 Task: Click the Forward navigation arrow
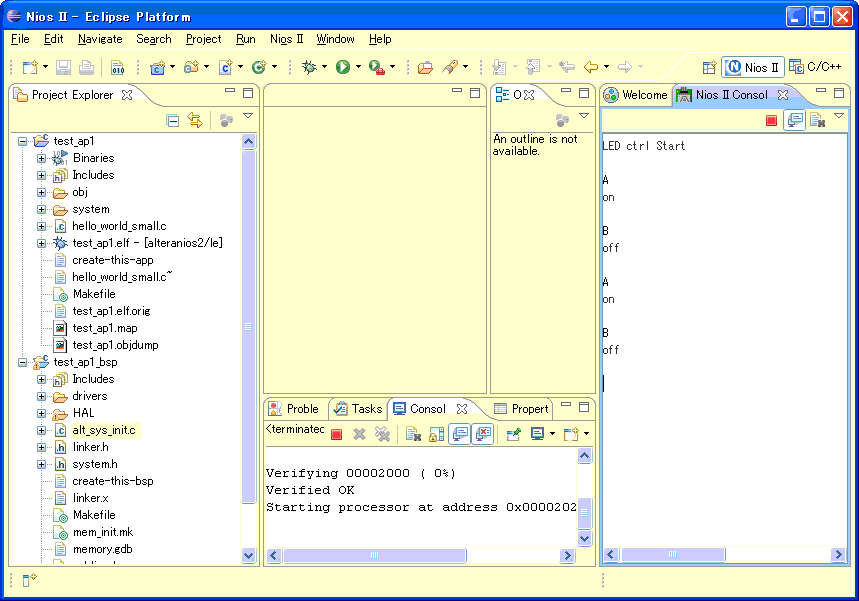625,67
